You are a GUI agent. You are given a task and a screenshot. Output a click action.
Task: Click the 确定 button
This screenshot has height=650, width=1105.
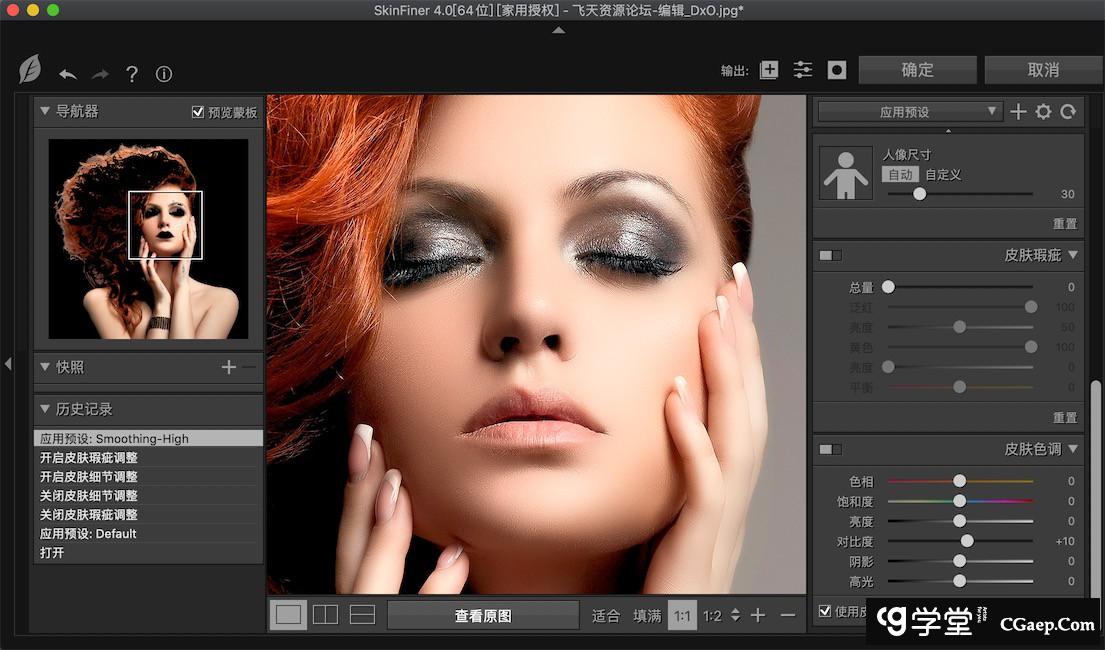(x=917, y=70)
